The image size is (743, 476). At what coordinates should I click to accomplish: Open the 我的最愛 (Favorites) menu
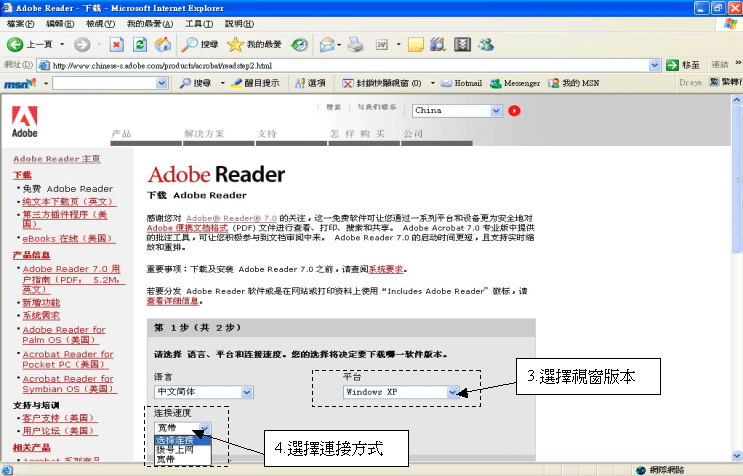tap(150, 24)
